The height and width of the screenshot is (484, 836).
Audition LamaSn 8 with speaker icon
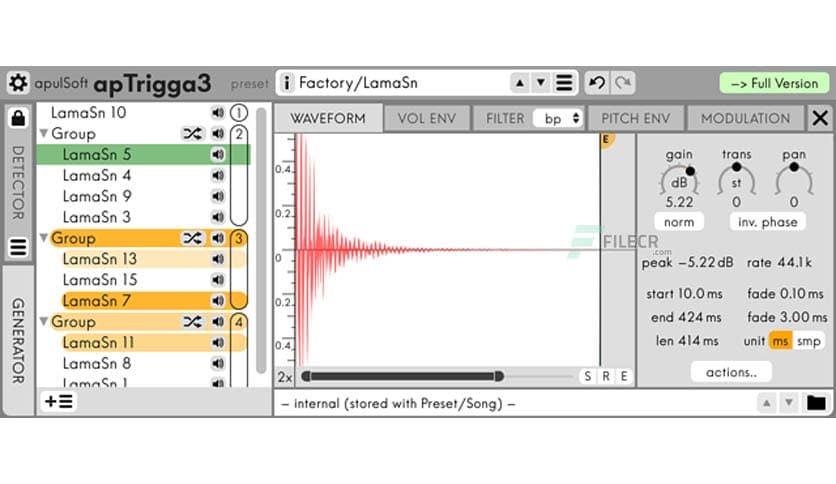coord(218,364)
